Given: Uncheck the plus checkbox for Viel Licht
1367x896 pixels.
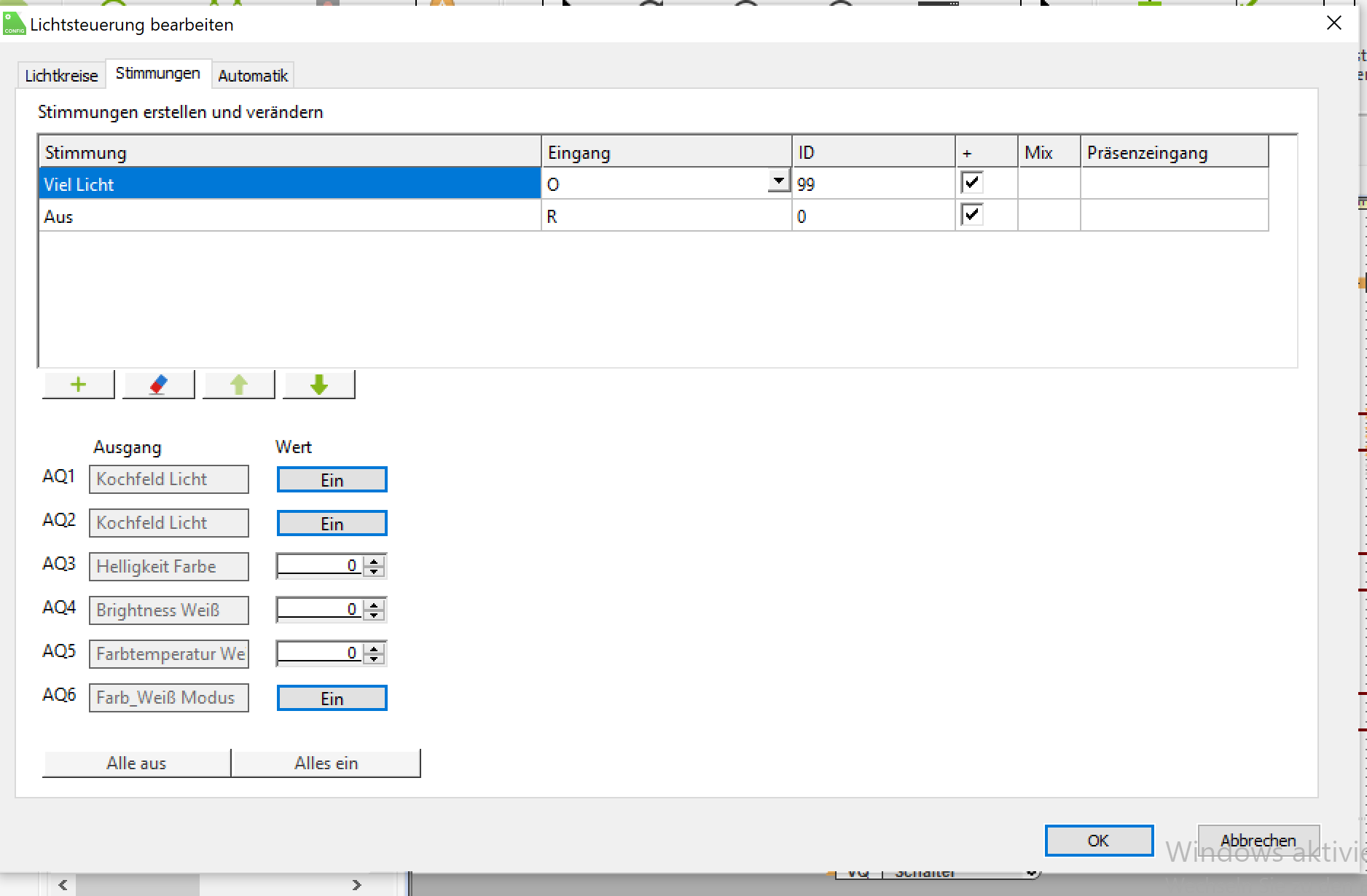Looking at the screenshot, I should [972, 183].
